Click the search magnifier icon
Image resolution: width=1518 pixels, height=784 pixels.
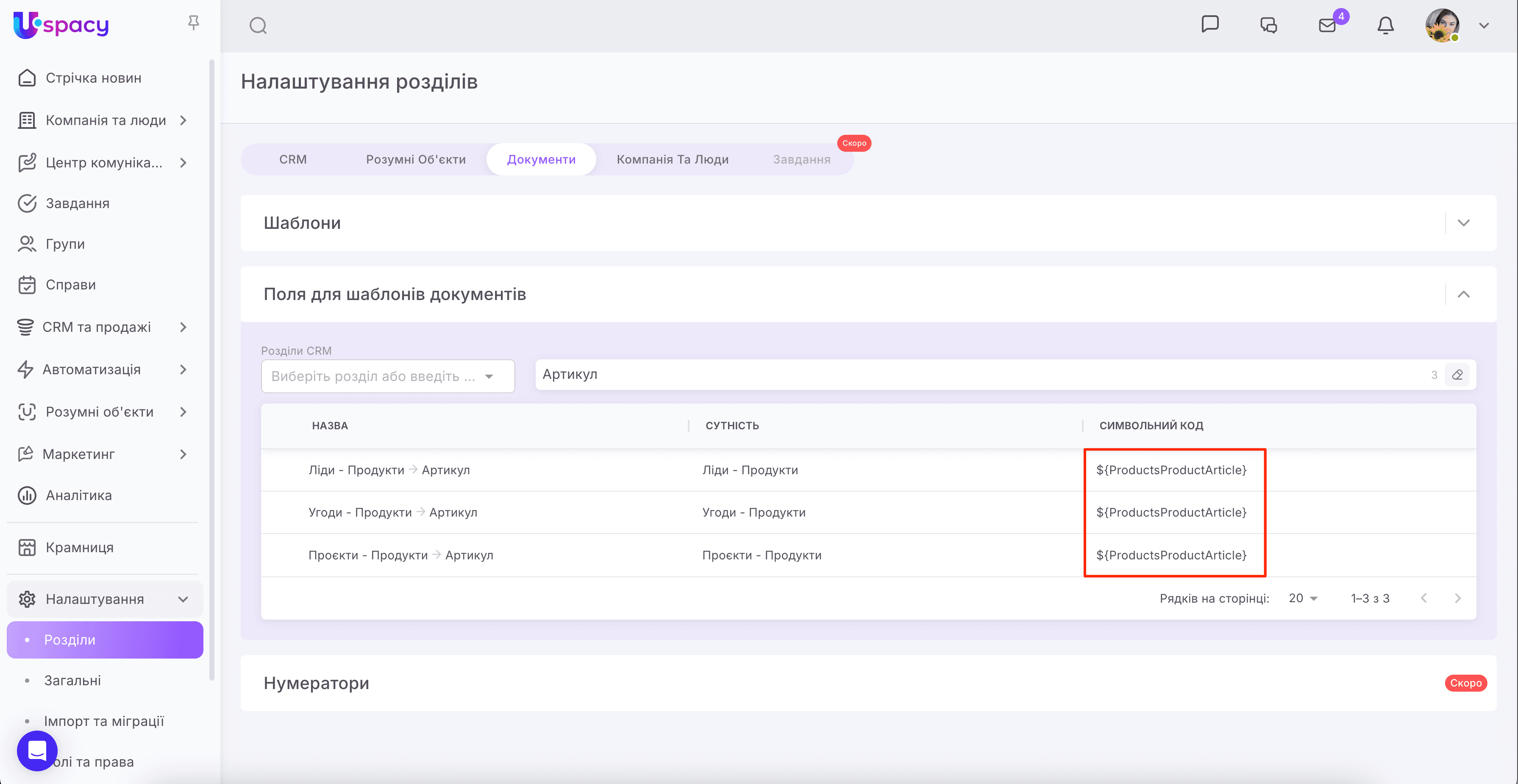click(x=258, y=25)
